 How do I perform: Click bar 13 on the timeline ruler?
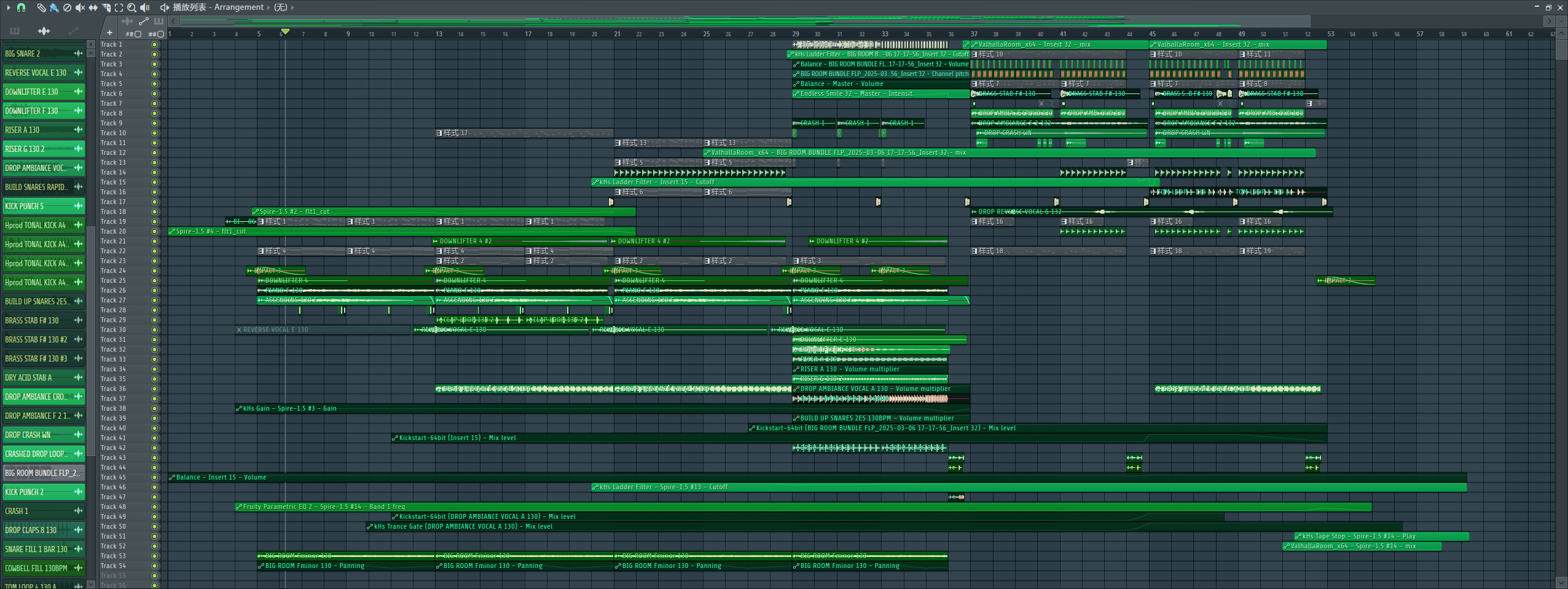[439, 34]
